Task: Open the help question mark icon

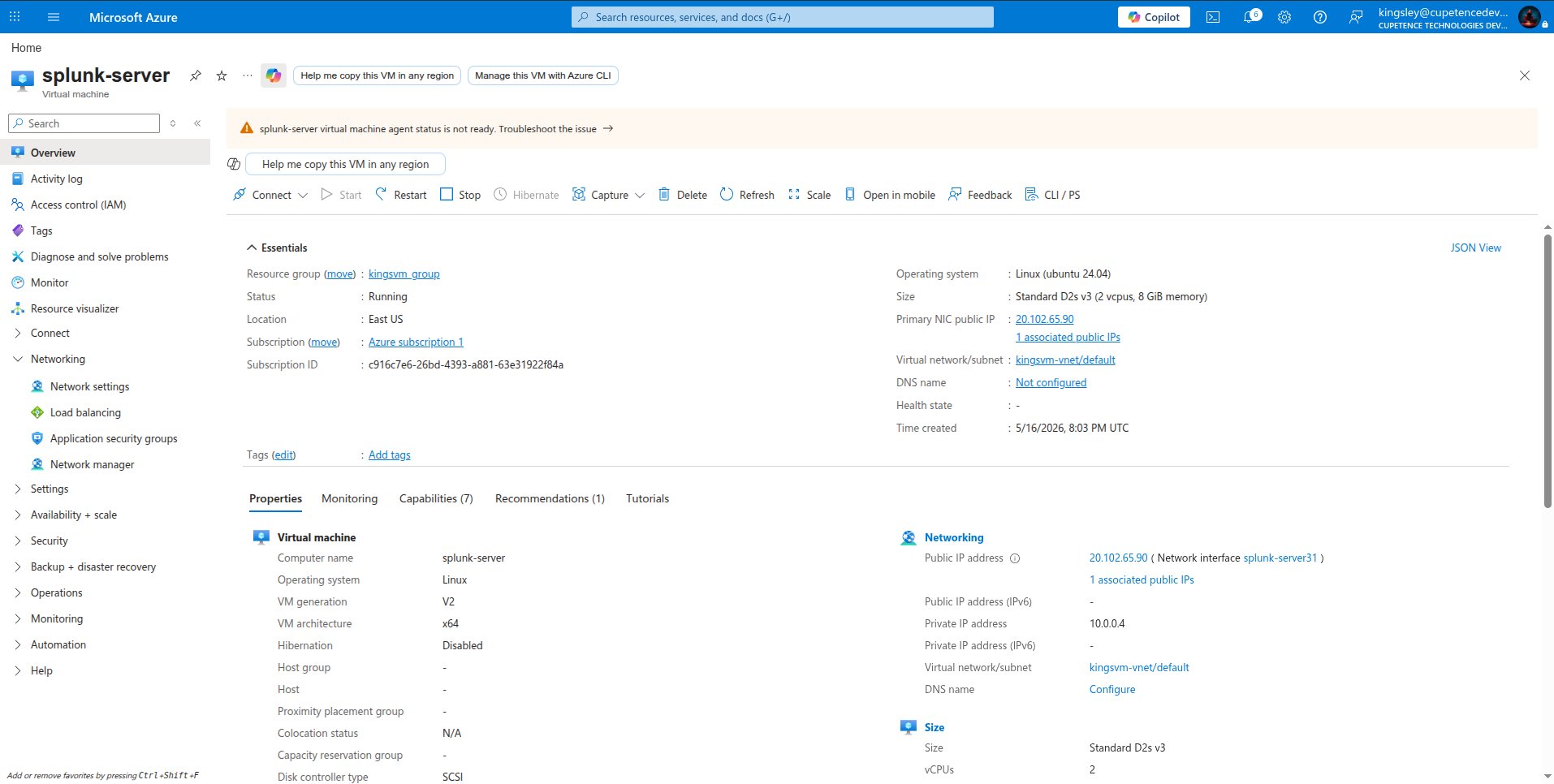Action: click(1320, 17)
